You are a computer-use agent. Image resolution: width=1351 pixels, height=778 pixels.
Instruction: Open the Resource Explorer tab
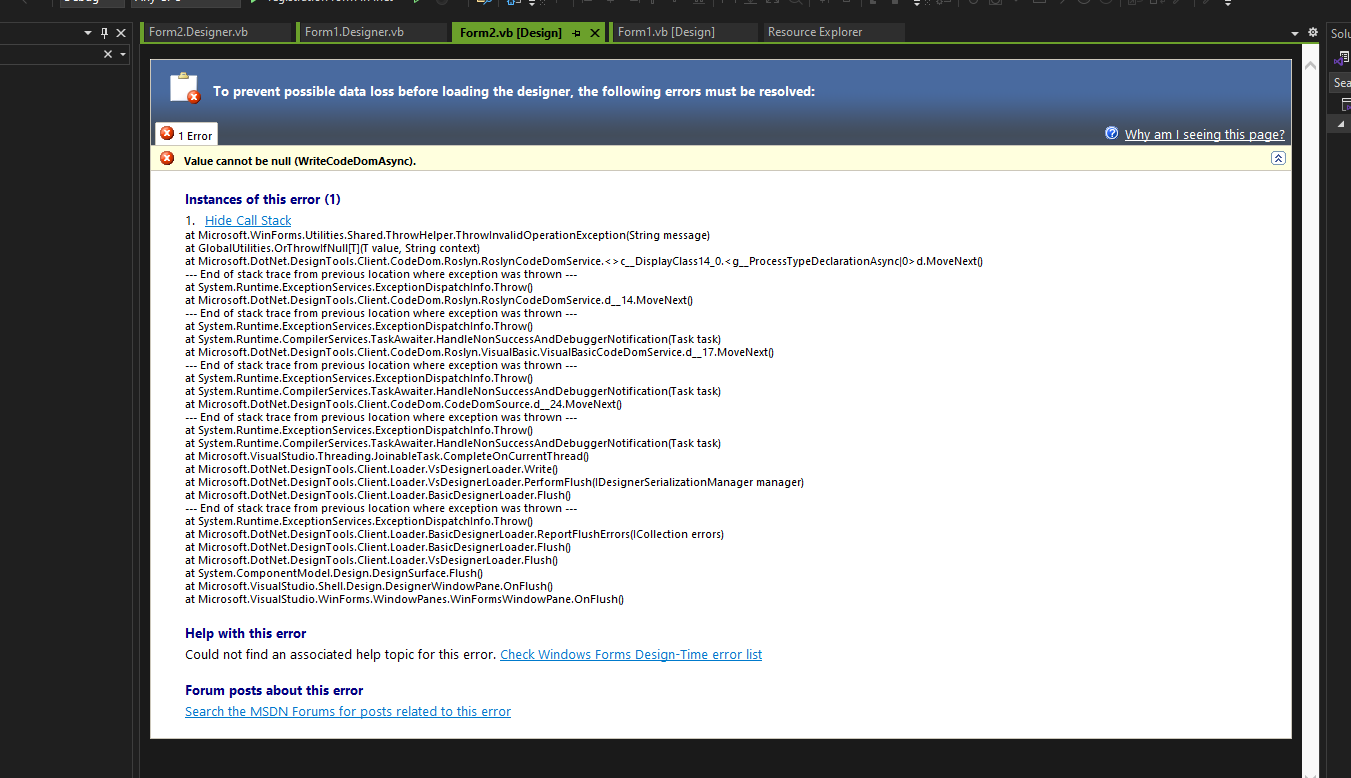832,32
